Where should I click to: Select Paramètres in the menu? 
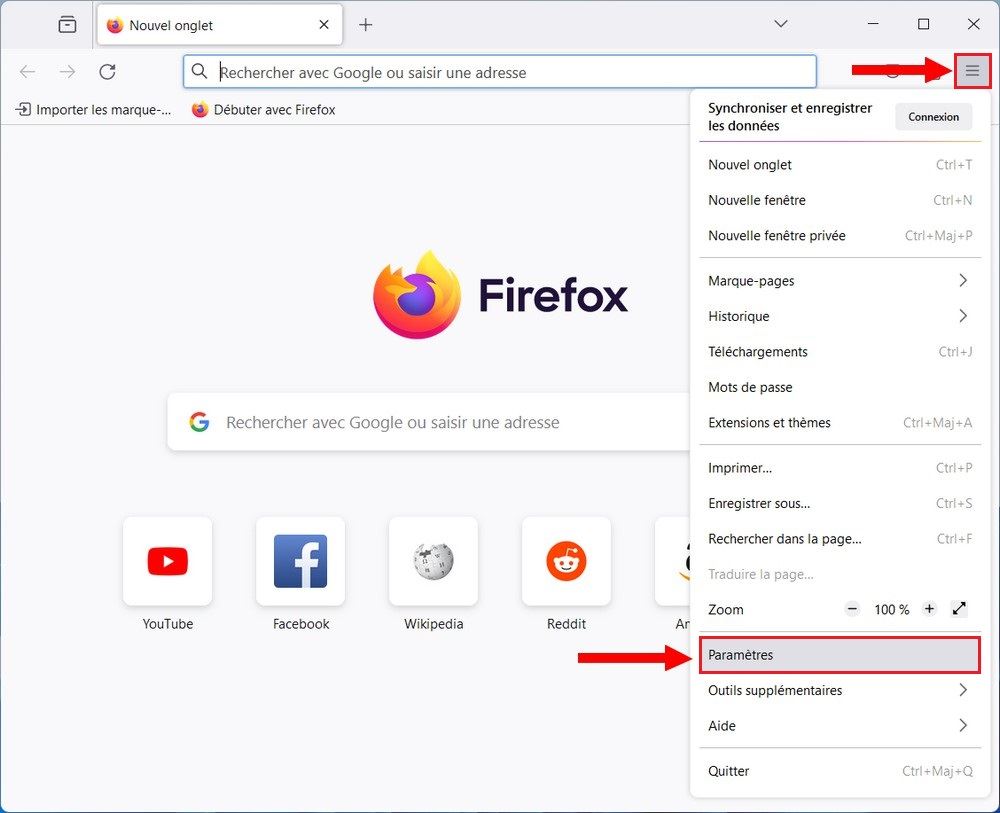point(840,655)
